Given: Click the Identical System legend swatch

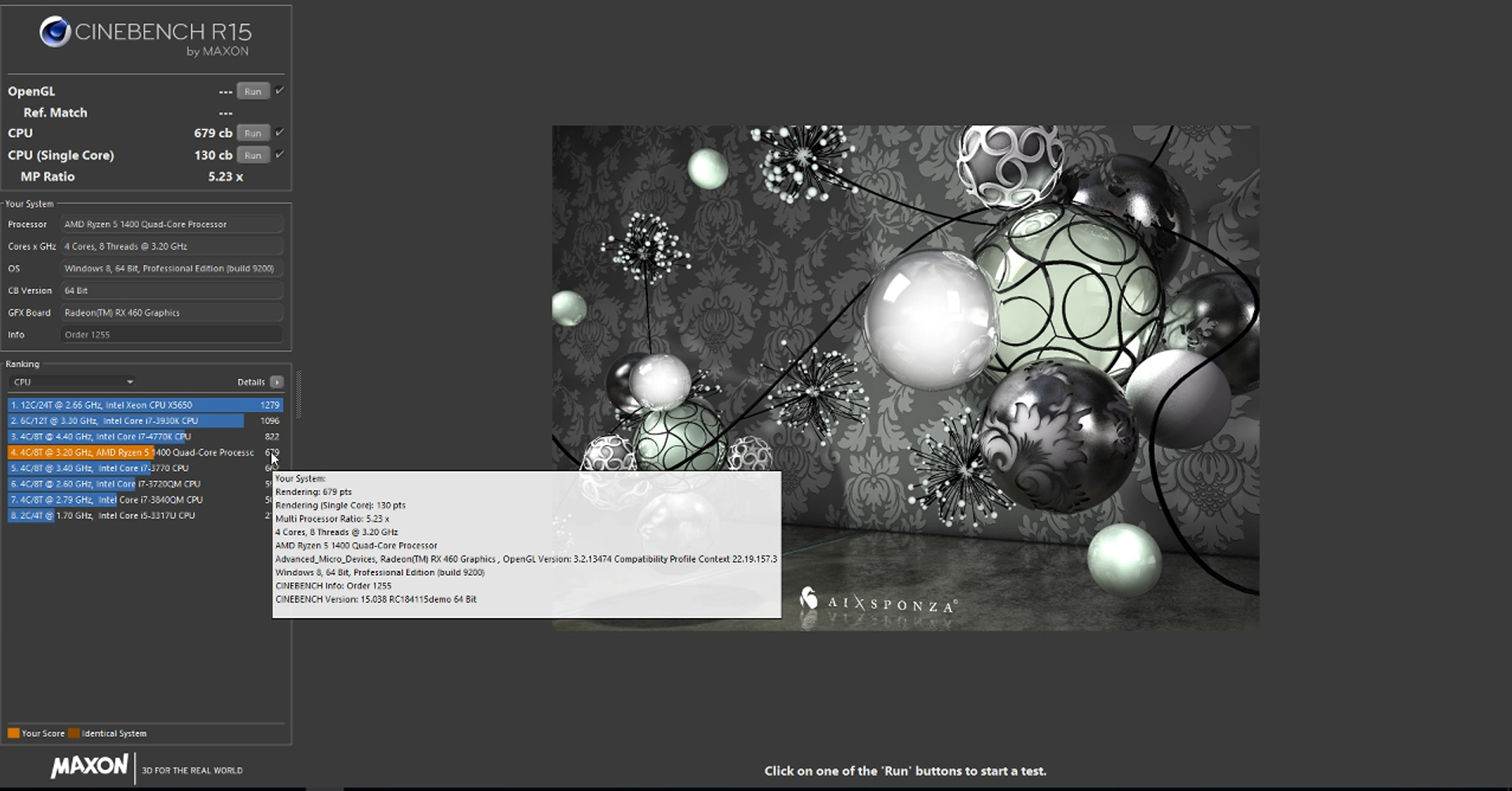Looking at the screenshot, I should (x=74, y=733).
